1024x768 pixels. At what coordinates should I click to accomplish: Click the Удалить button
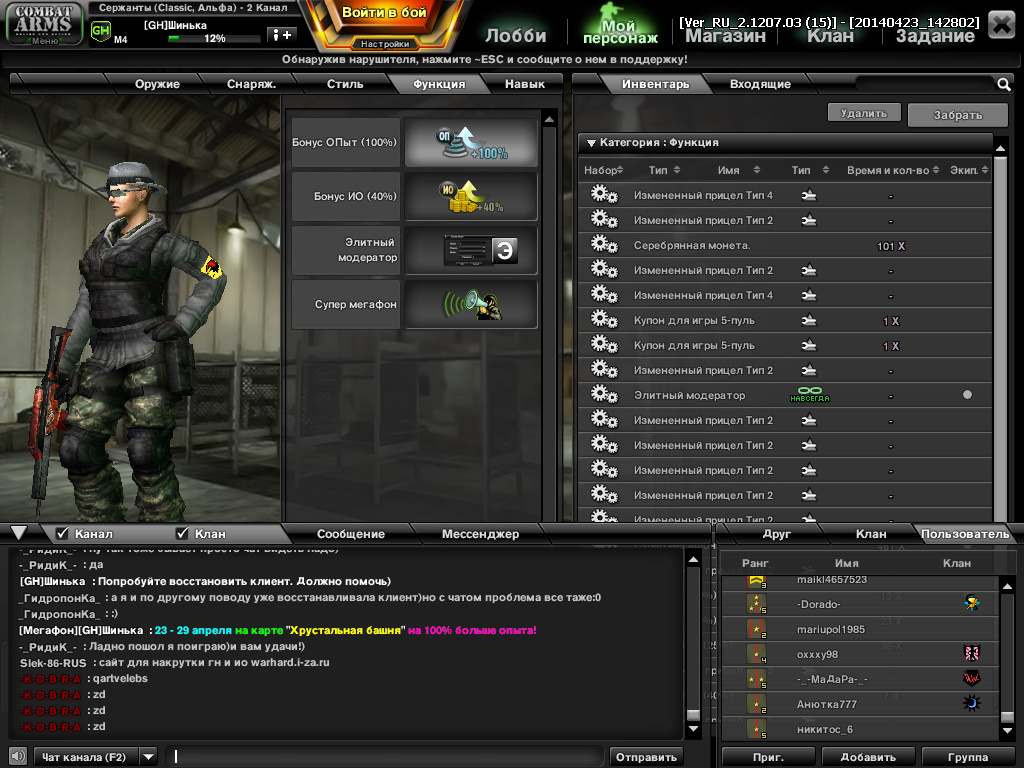(864, 113)
